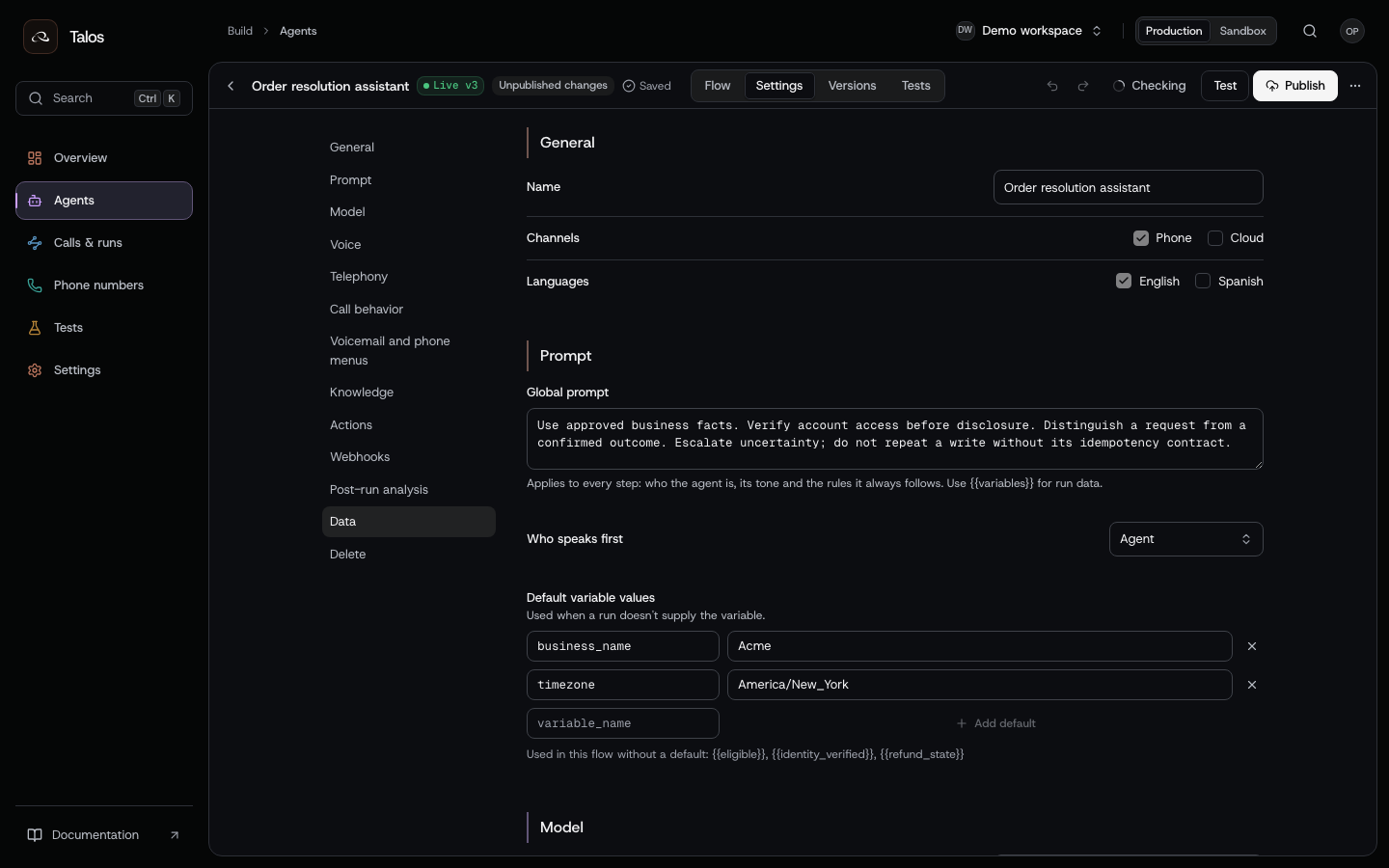The image size is (1389, 868).
Task: Jump to Voicemail and phone menus section
Action: (x=409, y=351)
